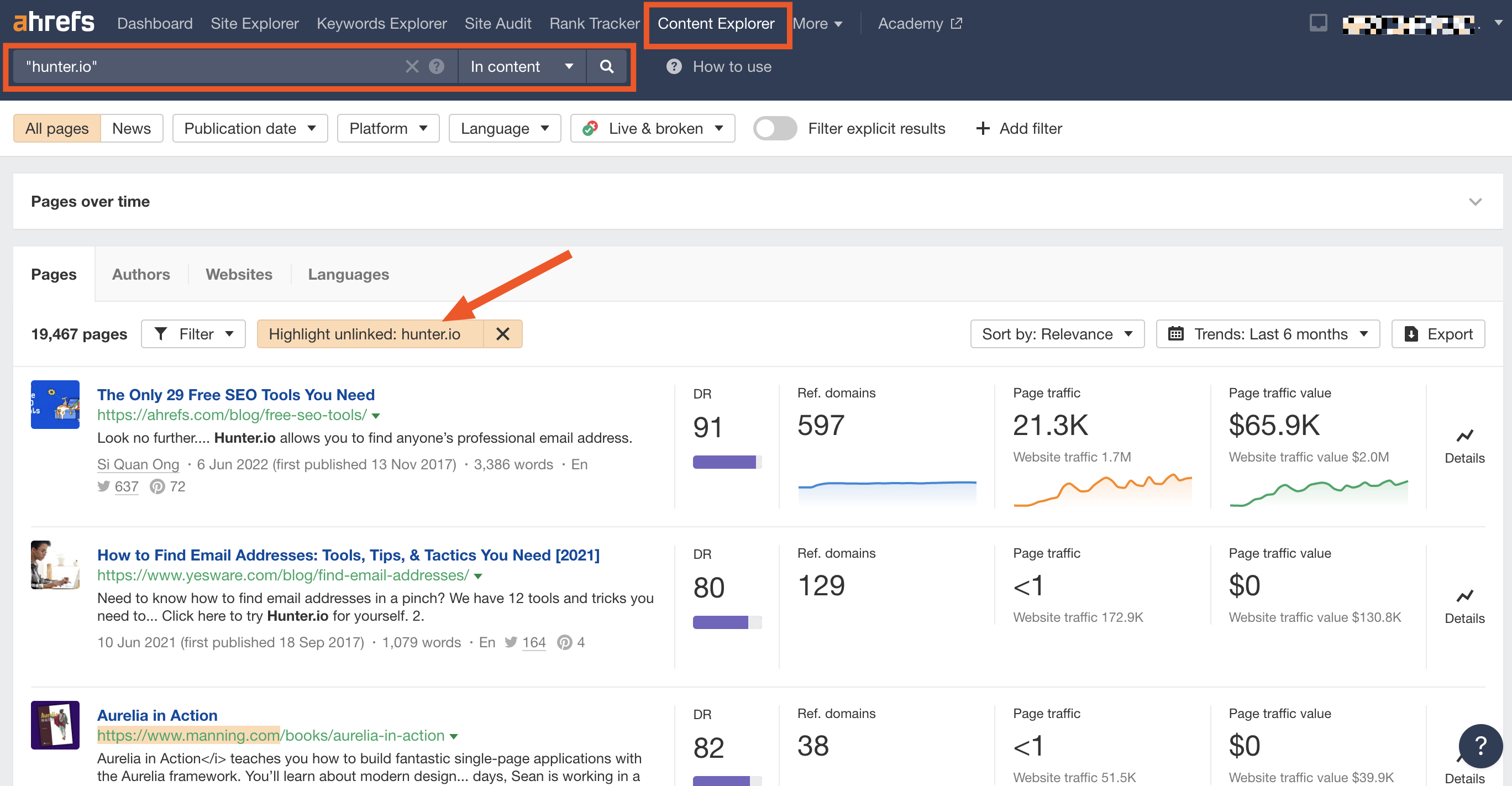Click the ahrefs logo
This screenshot has width=1512, height=786.
coord(54,22)
